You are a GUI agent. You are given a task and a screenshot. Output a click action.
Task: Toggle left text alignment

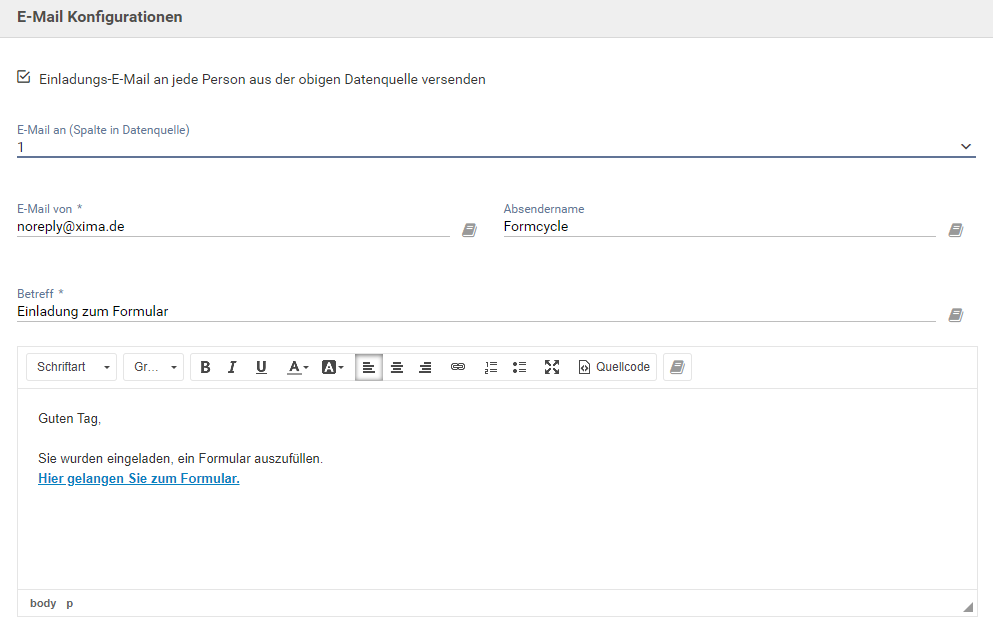(x=369, y=367)
